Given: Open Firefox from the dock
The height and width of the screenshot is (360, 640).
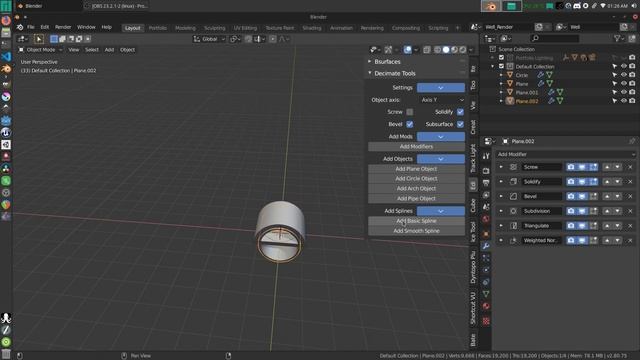Looking at the screenshot, I should point(6,20).
